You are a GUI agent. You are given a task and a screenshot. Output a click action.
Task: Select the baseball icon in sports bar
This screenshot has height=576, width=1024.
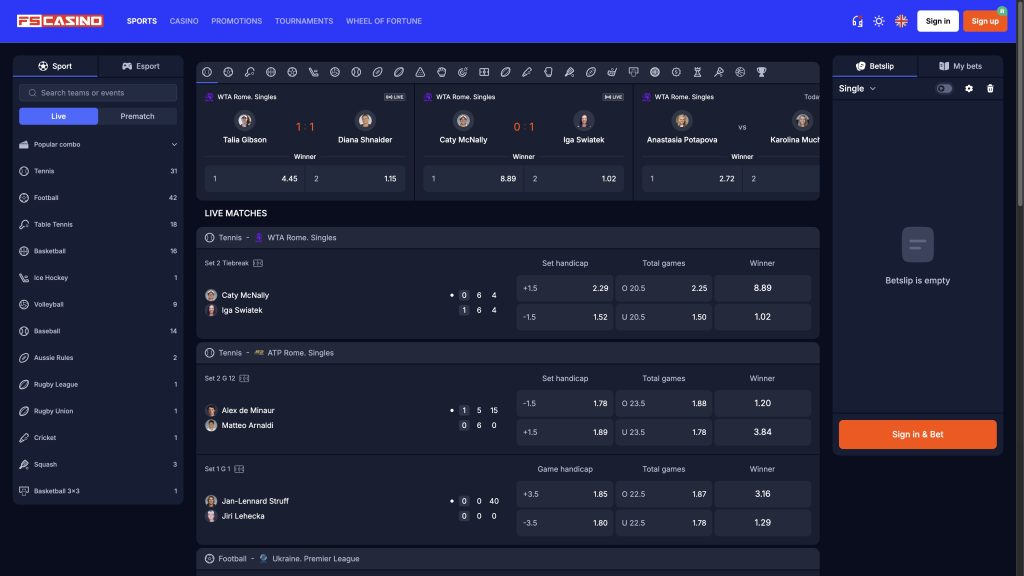coord(356,72)
